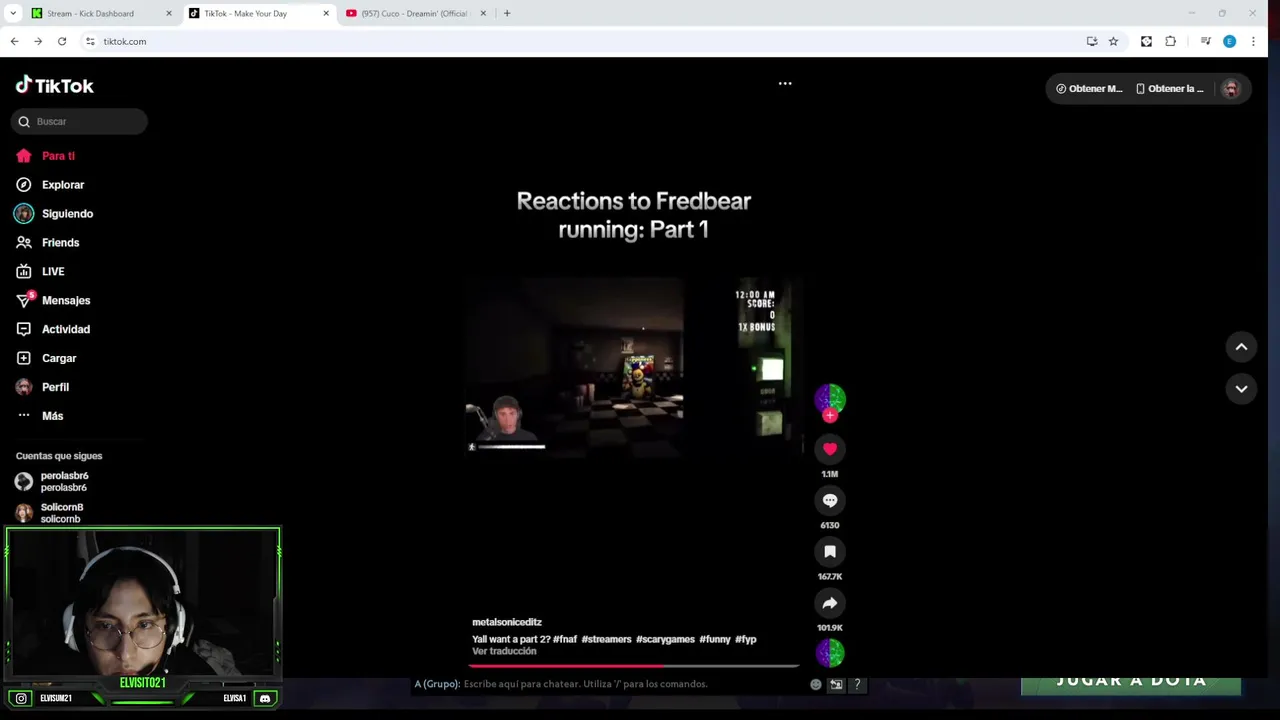
Task: Open profile avatar menu top right
Action: click(x=1231, y=89)
